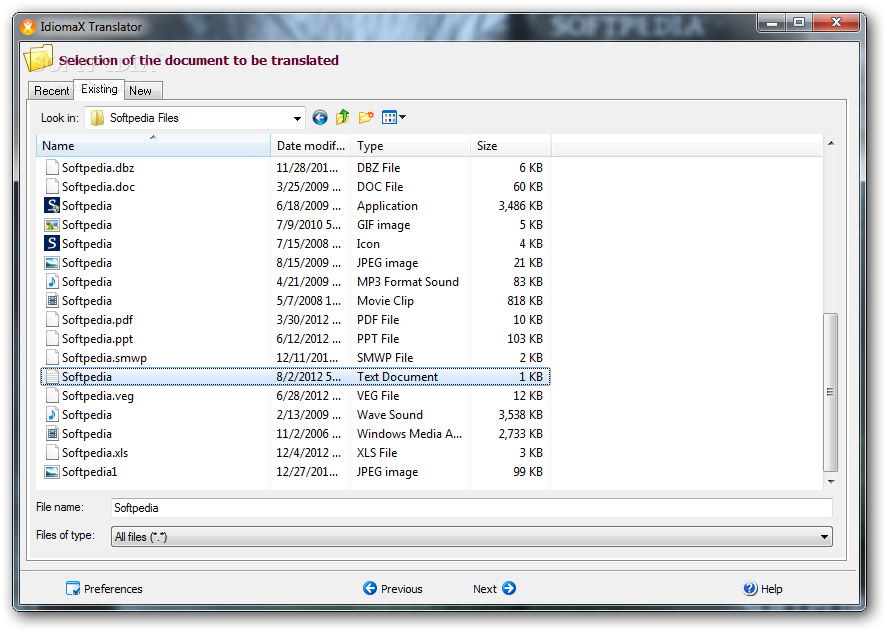Click the 3,538 KB size cell
887x632 pixels.
(x=520, y=415)
